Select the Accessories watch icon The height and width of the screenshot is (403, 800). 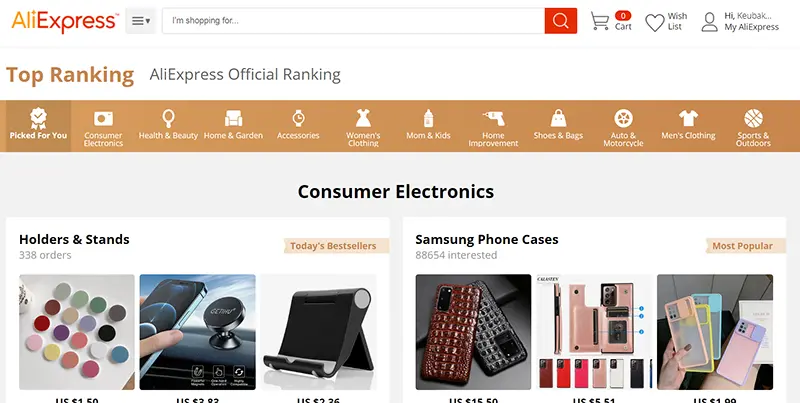coord(298,118)
